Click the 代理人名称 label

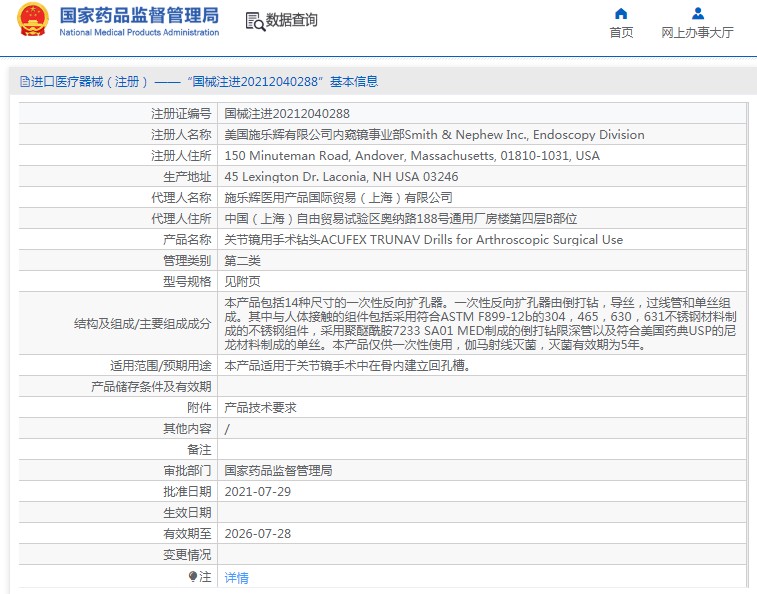pyautogui.click(x=181, y=198)
